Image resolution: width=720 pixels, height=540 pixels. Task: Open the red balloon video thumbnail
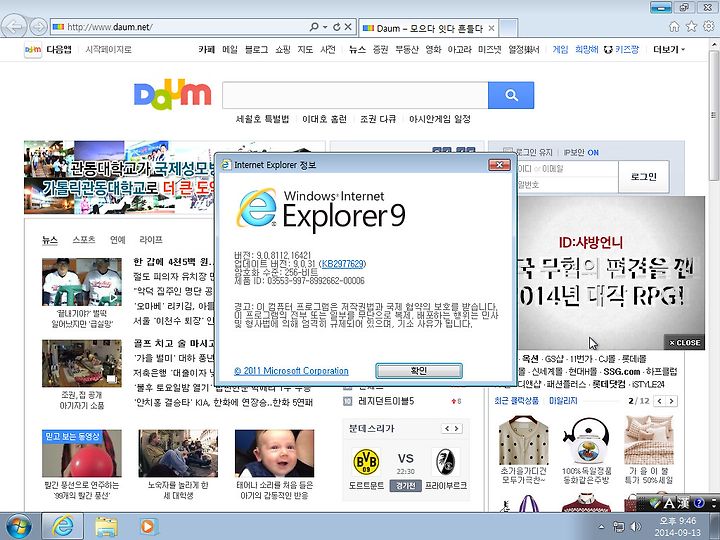tap(82, 453)
